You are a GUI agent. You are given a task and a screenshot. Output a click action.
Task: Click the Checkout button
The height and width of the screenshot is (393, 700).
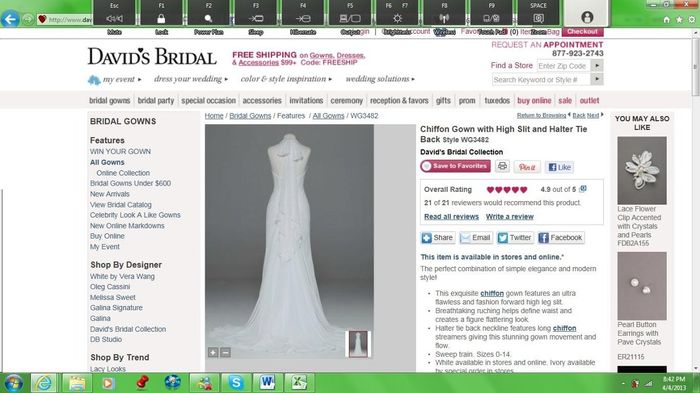coord(583,32)
